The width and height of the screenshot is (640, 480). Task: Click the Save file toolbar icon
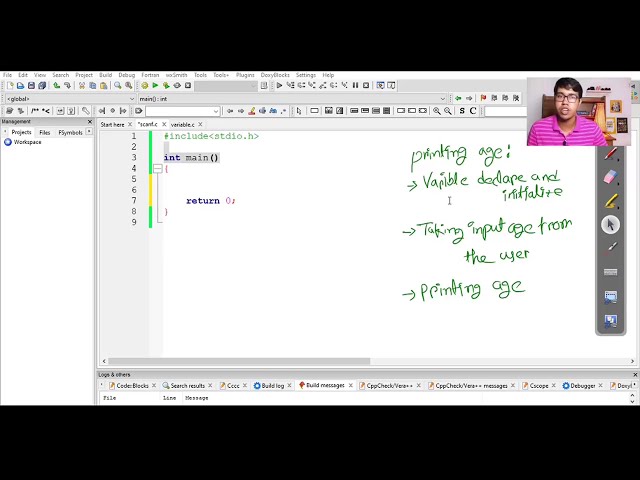point(31,85)
